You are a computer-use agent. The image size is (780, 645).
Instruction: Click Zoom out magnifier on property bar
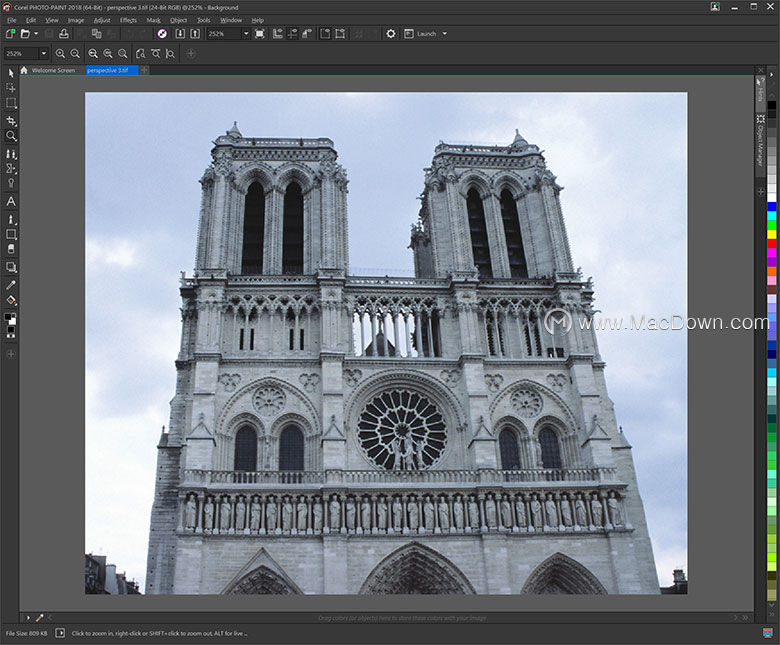(x=75, y=53)
